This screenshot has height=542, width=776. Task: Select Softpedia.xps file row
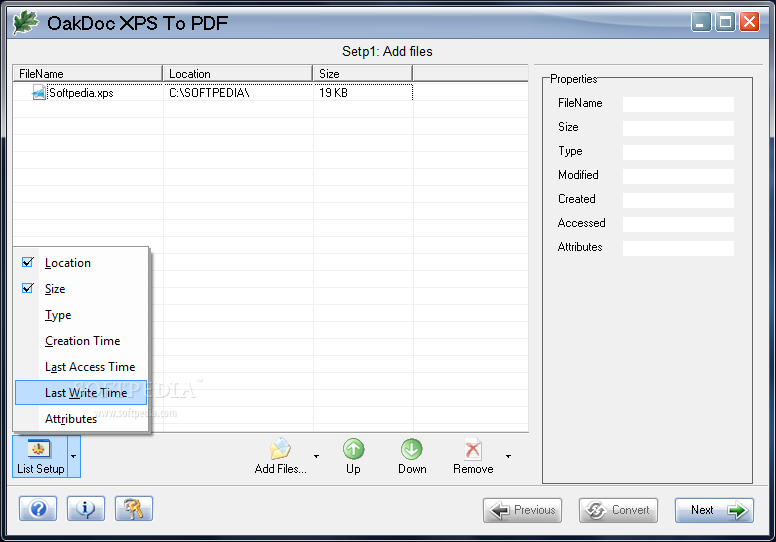(213, 93)
